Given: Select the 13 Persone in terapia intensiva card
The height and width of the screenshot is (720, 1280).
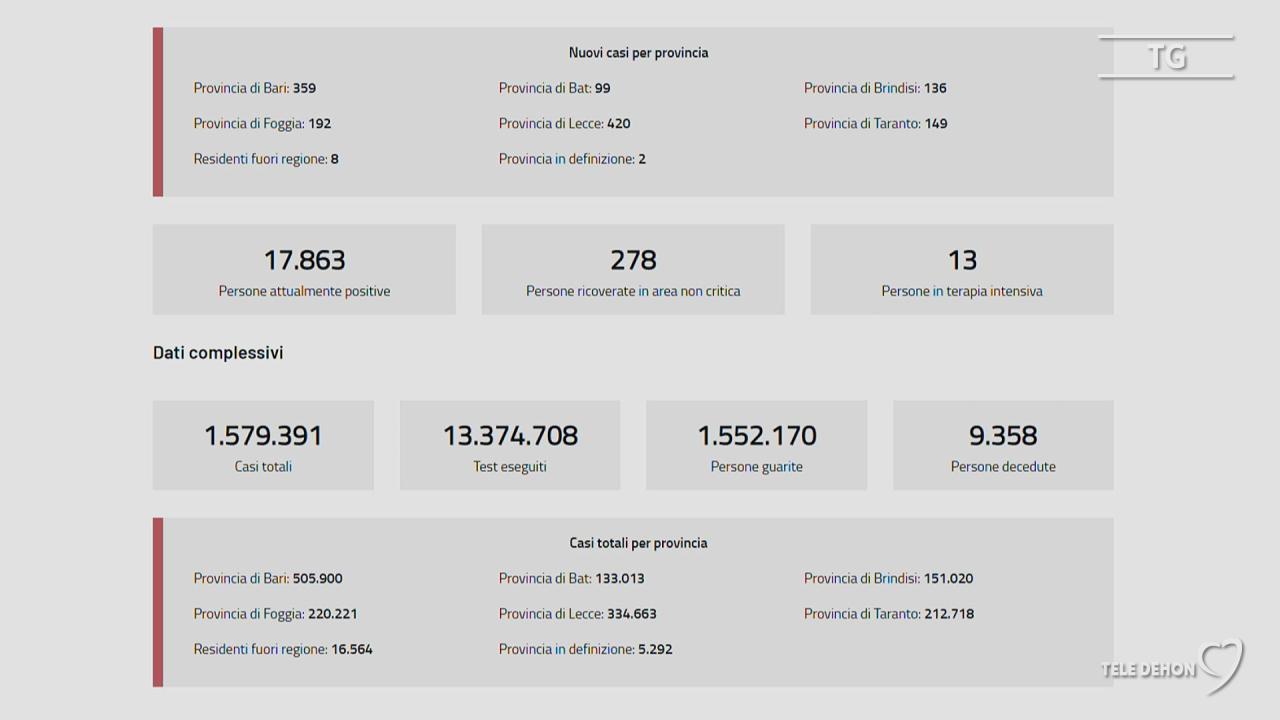Looking at the screenshot, I should pos(962,269).
